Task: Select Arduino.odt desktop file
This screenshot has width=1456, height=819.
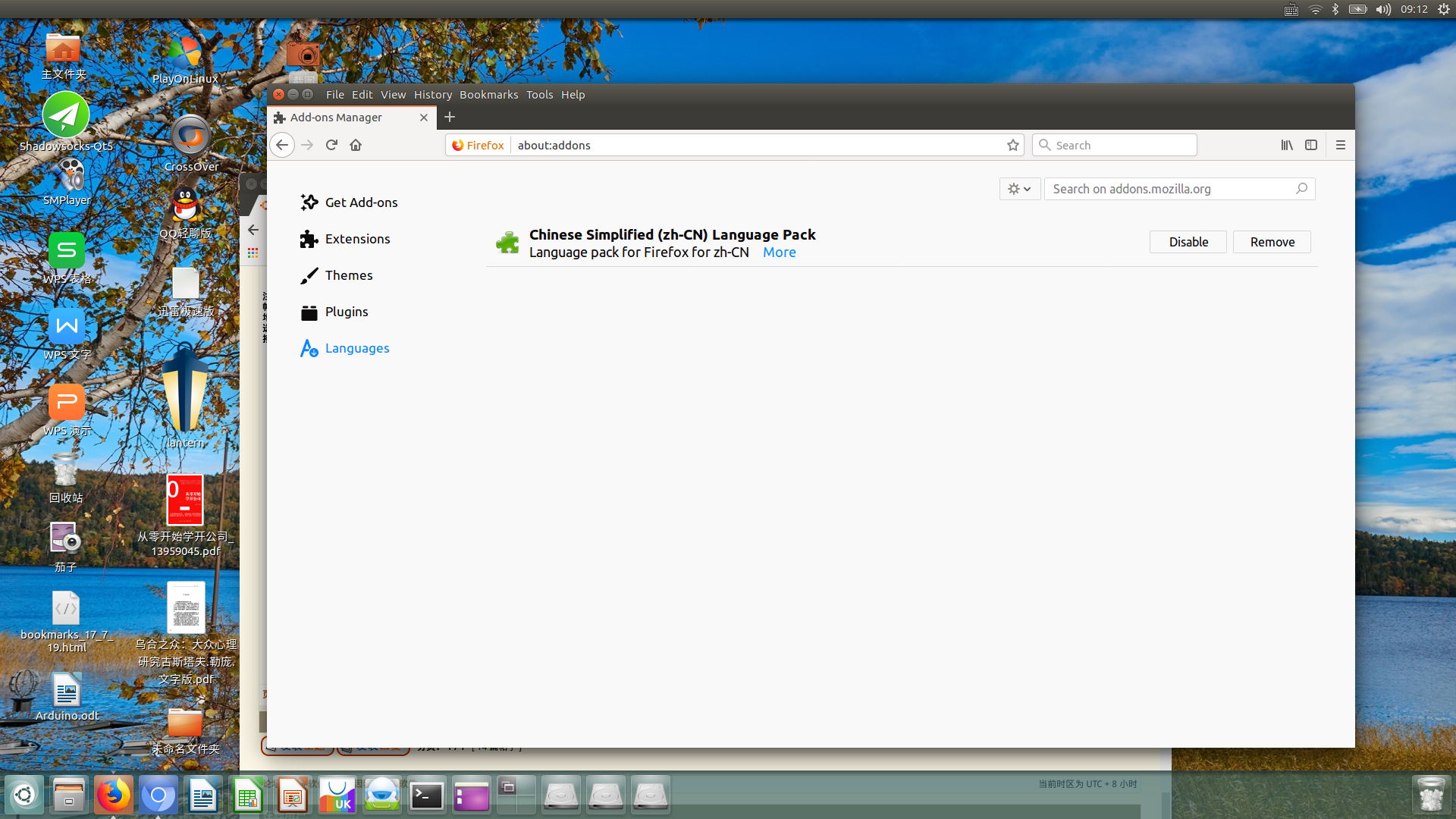Action: click(x=67, y=696)
